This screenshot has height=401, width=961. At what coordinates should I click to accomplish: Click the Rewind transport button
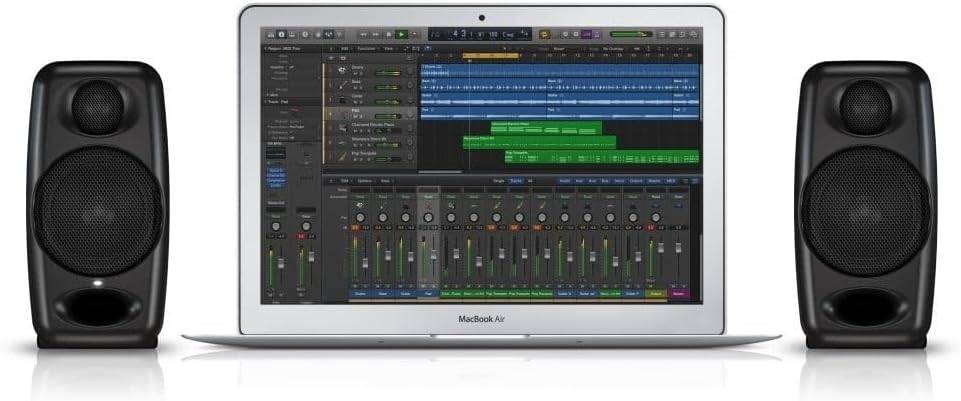[363, 35]
